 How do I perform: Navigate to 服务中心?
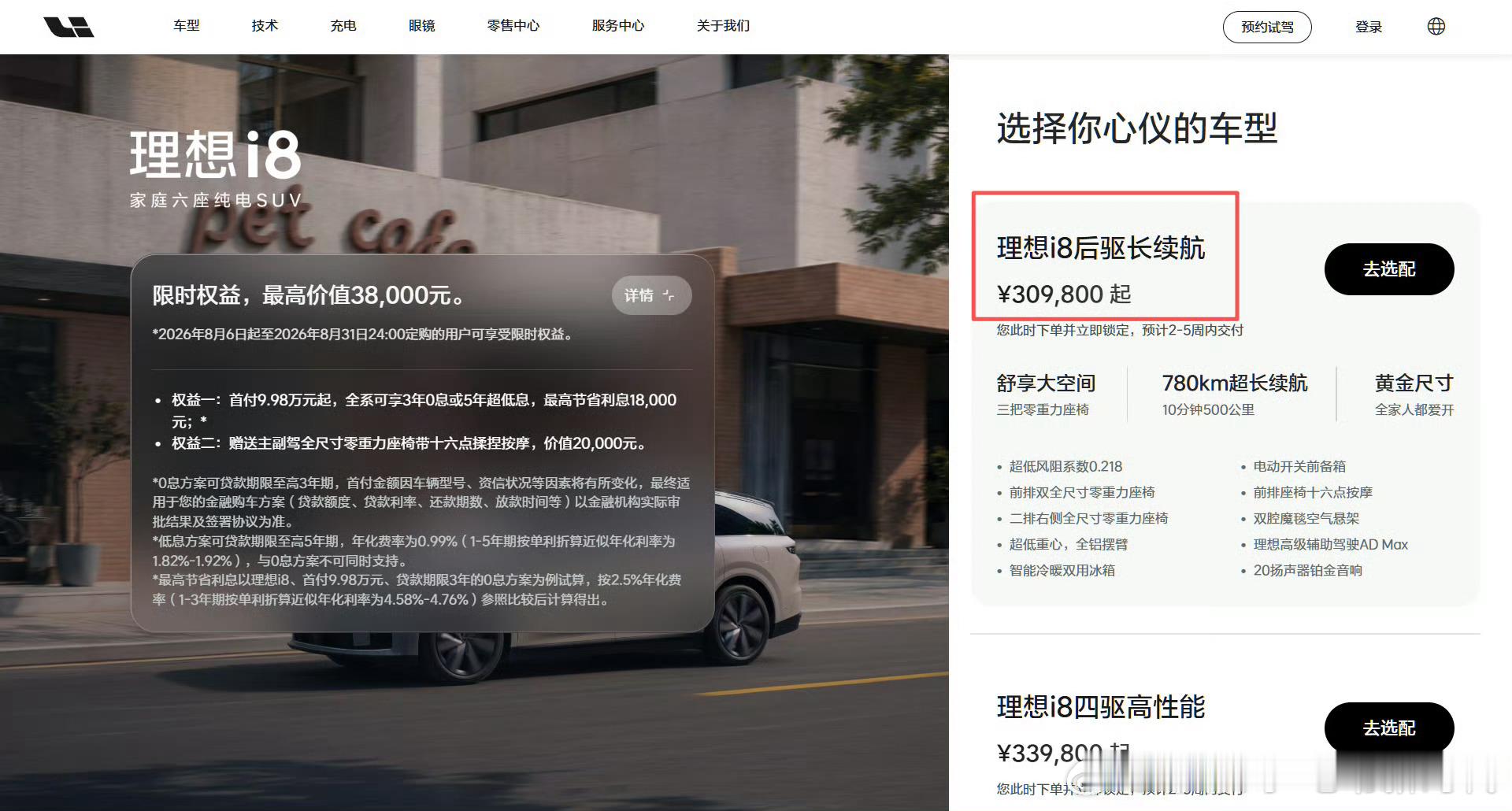618,26
